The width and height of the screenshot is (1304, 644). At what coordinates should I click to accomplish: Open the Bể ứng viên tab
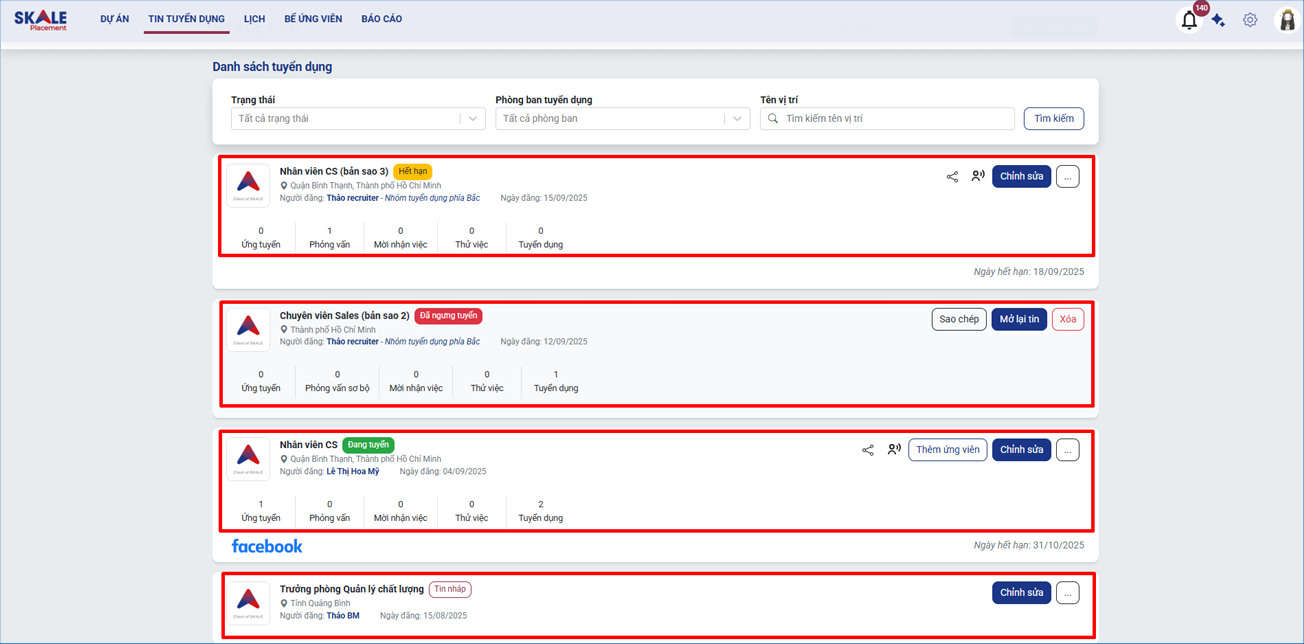tap(313, 19)
